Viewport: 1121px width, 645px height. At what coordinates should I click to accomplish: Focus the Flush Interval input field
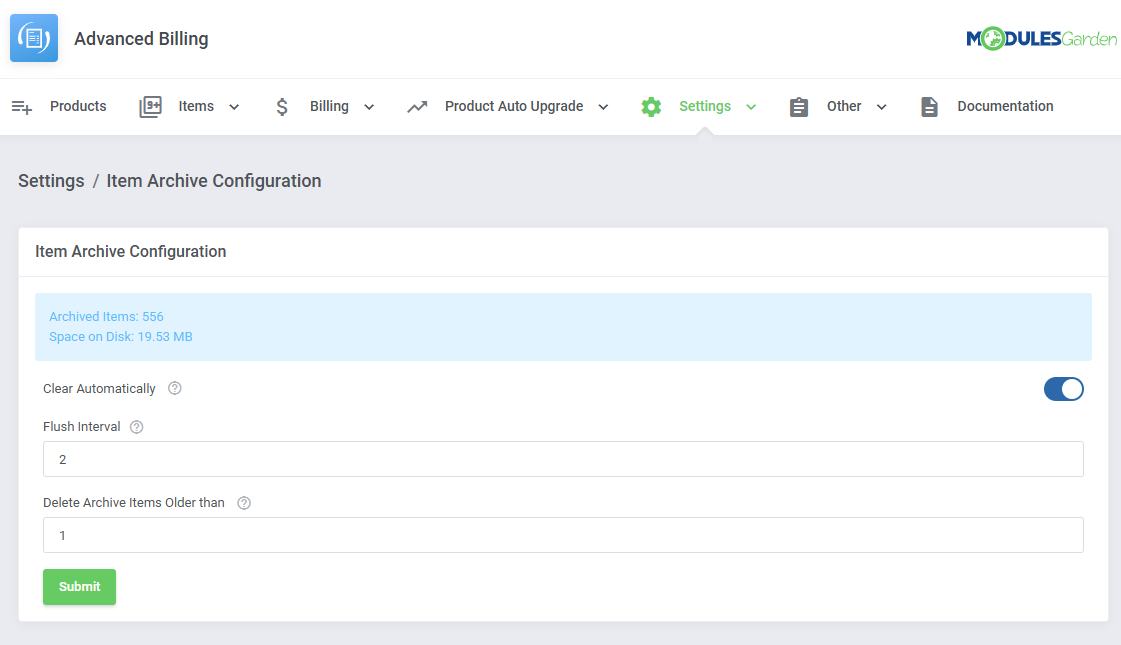563,459
